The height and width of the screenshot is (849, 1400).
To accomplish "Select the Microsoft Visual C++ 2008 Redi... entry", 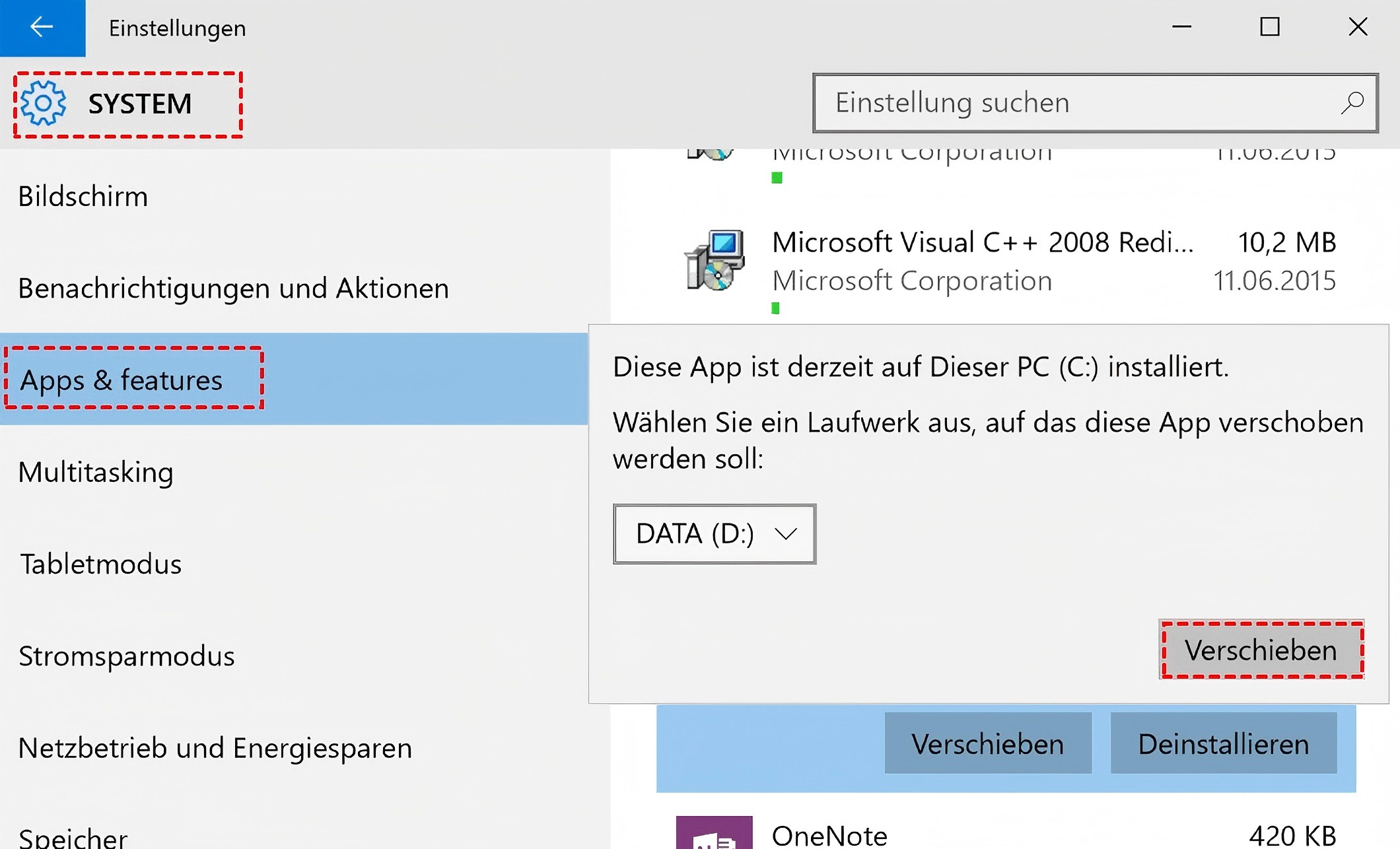I will pyautogui.click(x=983, y=243).
